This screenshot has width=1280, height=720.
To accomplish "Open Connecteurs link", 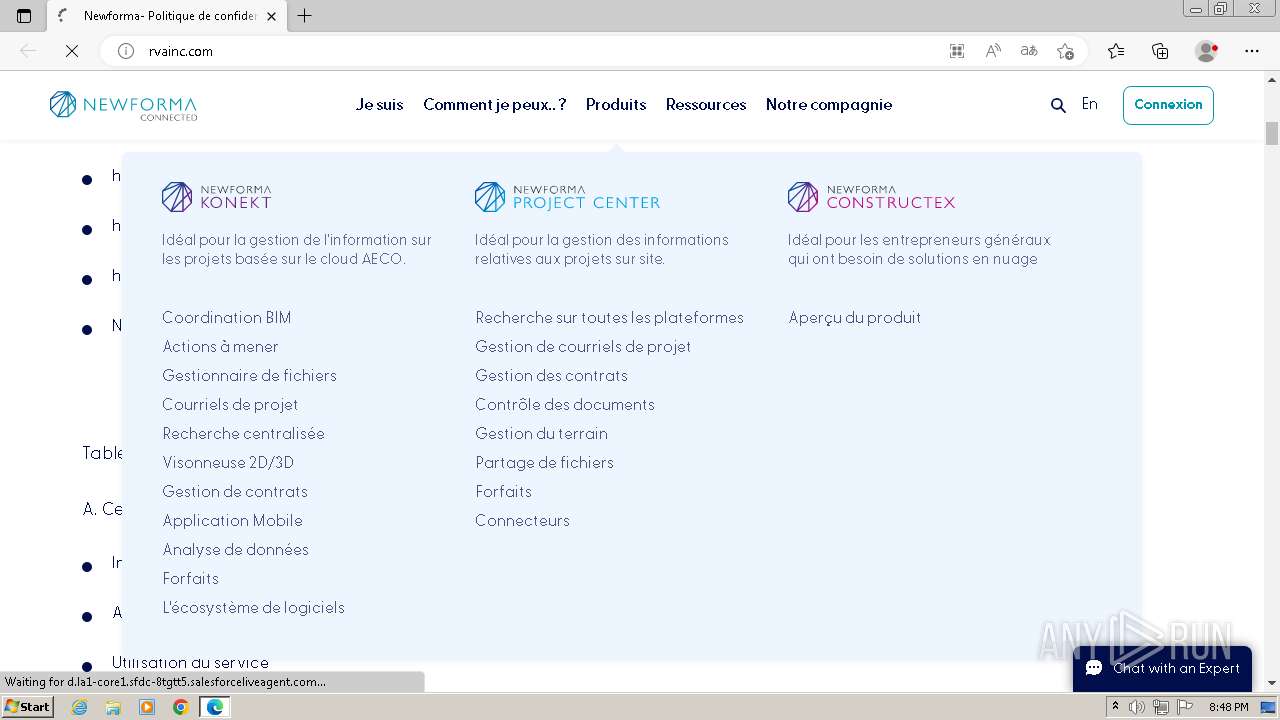I will click(523, 520).
